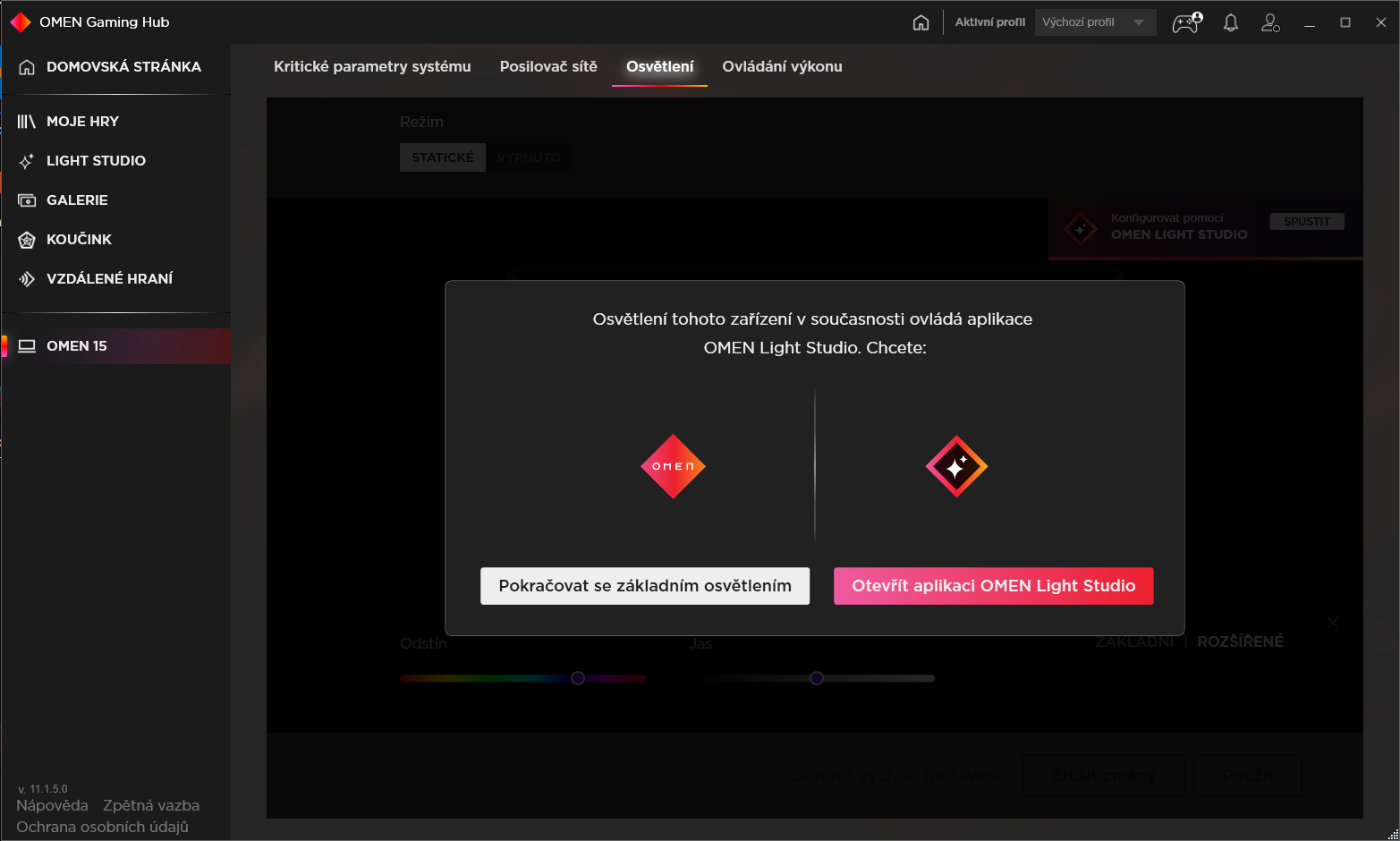Click Pokračovat se základním osvětlením button
The height and width of the screenshot is (841, 1400).
[645, 586]
